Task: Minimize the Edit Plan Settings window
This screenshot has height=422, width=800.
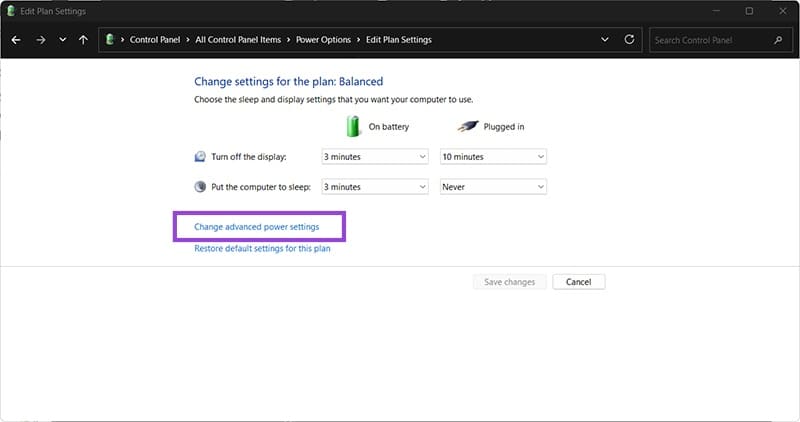Action: coord(716,11)
